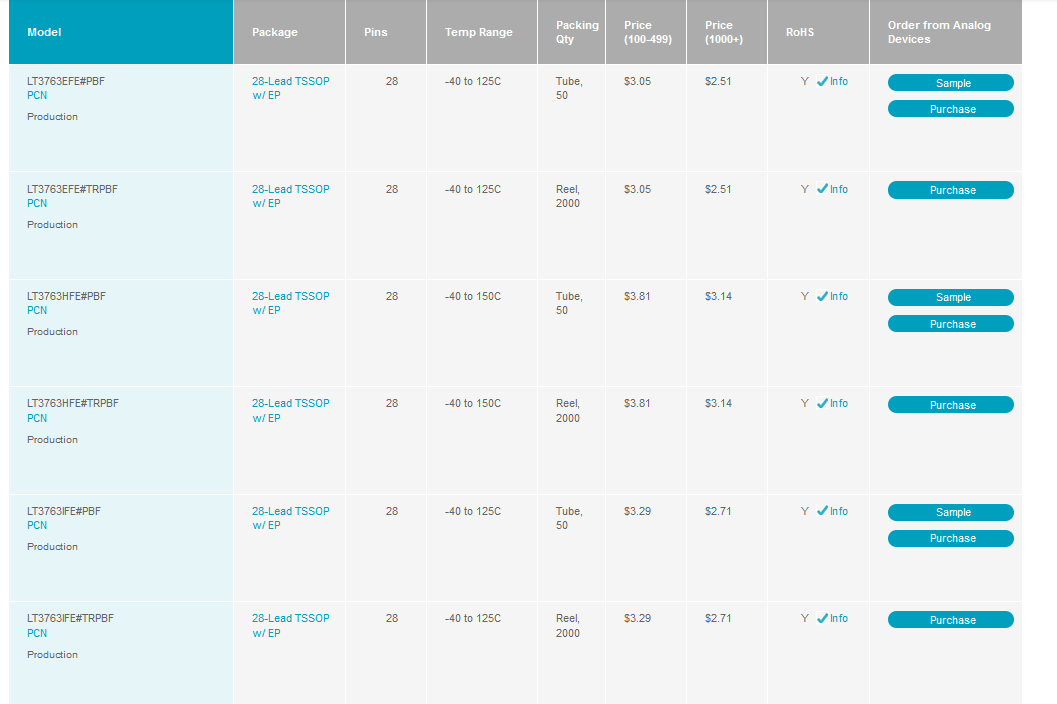This screenshot has width=1057, height=704.
Task: Open 28-Lead TSSOP package link for LT3763EFE#TRPBF
Action: [291, 196]
